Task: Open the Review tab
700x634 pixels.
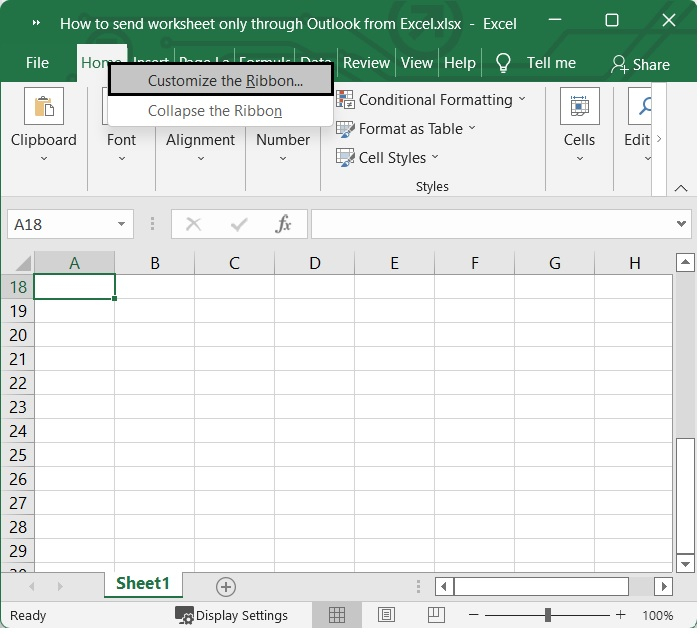Action: [366, 63]
